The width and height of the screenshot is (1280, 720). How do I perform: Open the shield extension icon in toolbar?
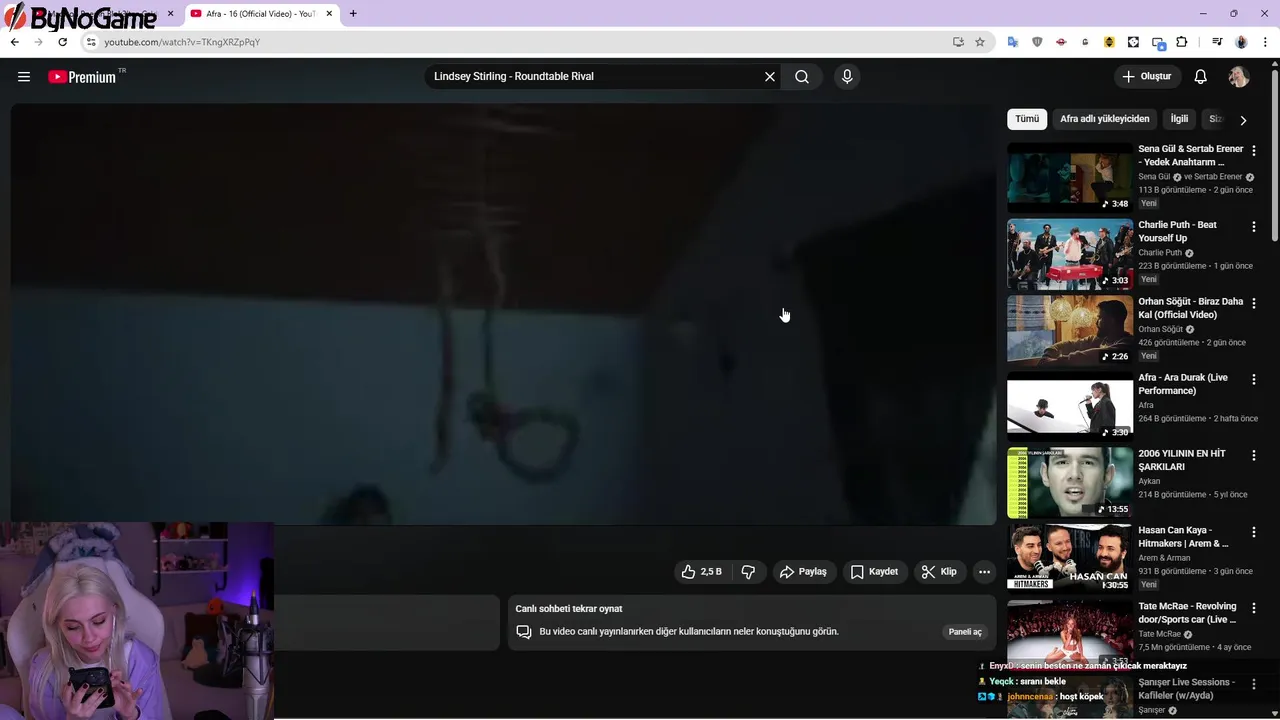pyautogui.click(x=1037, y=42)
